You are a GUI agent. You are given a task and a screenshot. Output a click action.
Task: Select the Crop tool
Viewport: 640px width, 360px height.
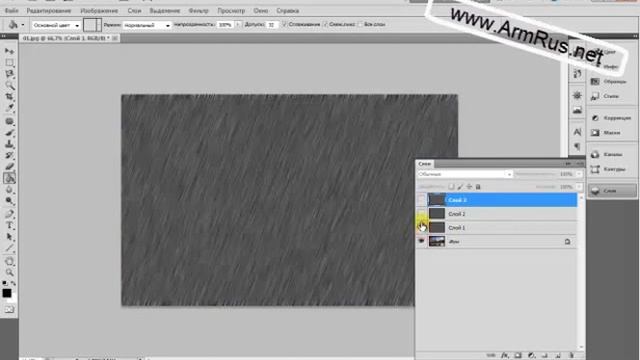coord(9,97)
